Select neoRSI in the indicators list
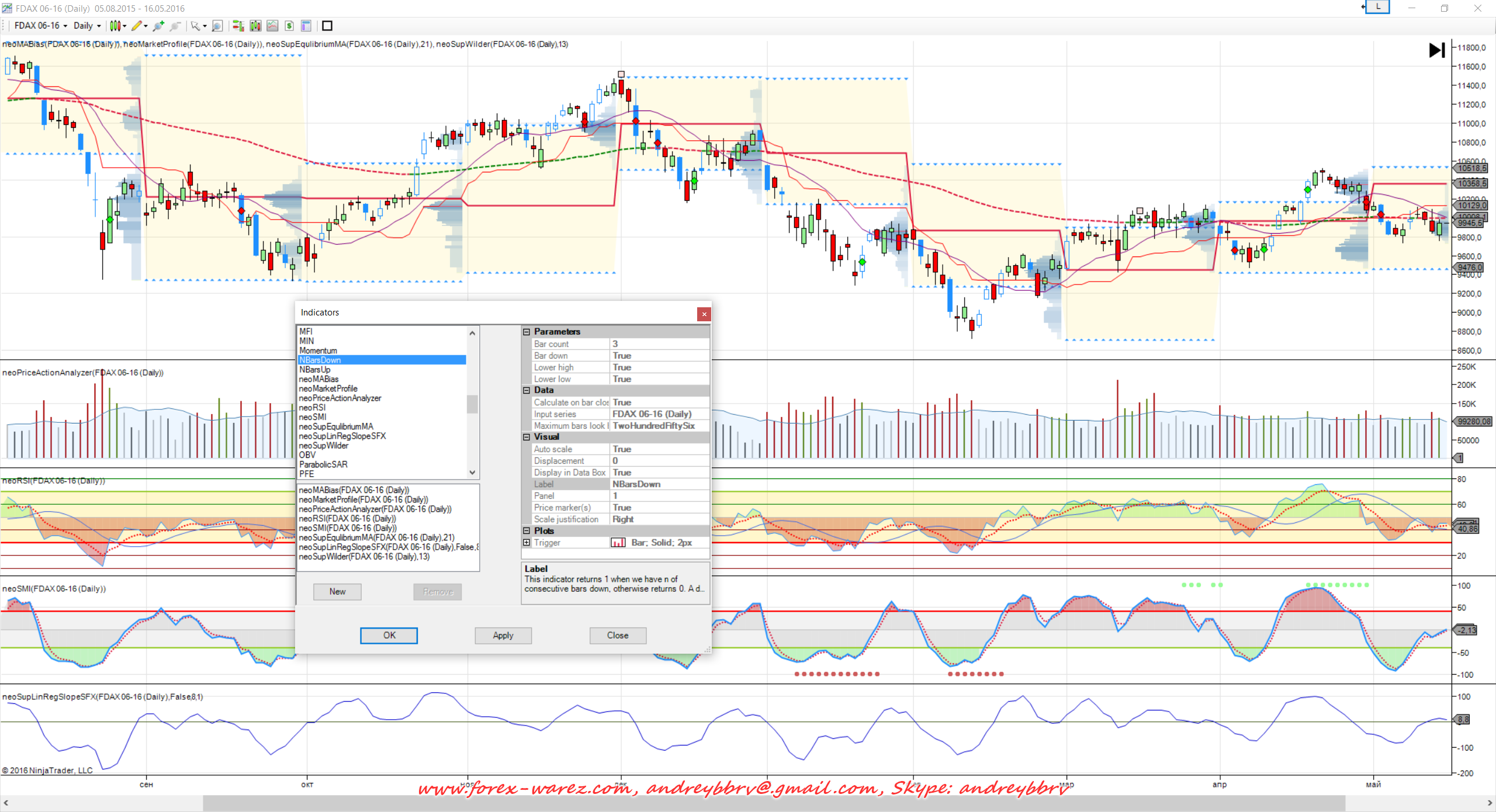Screen dimensions: 1496x812 312,408
